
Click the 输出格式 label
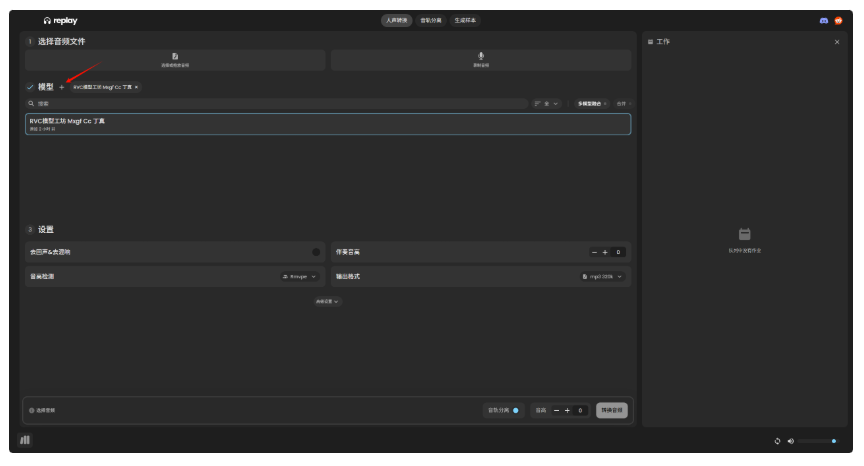pos(348,277)
